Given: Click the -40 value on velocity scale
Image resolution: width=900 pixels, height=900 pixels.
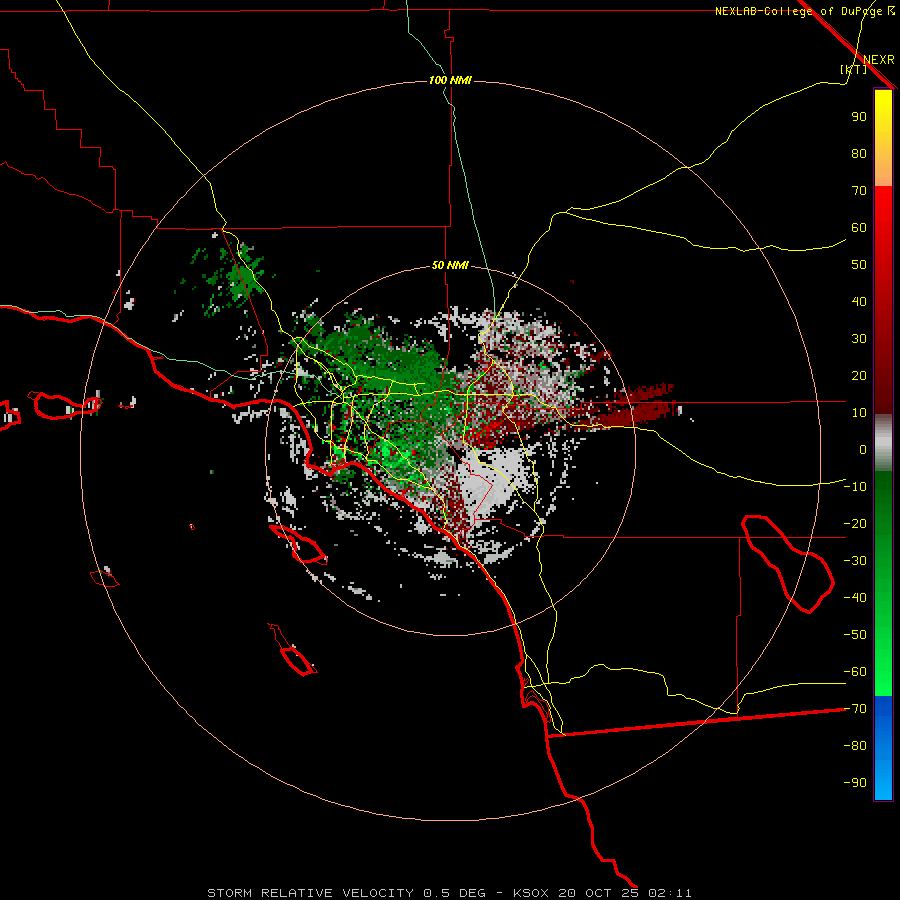Looking at the screenshot, I should tap(855, 598).
